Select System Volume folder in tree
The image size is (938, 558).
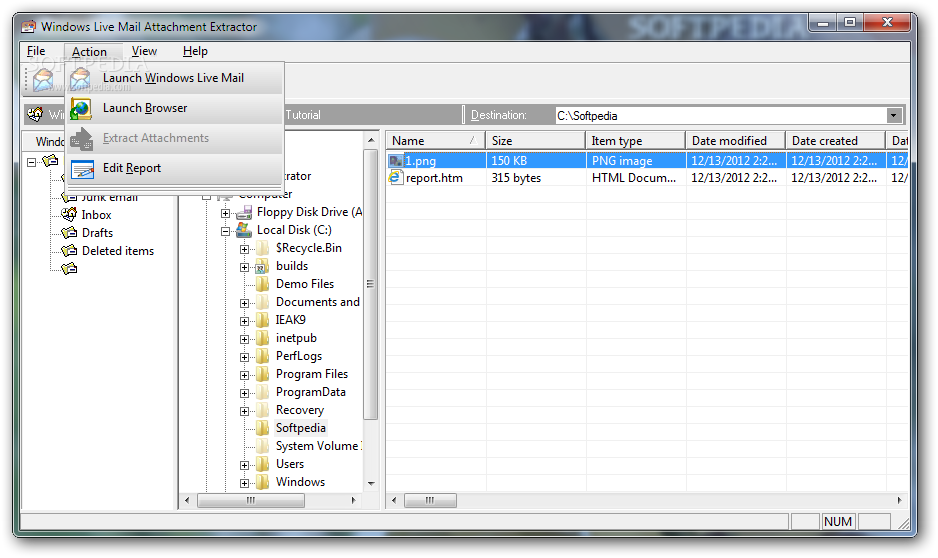tap(318, 446)
